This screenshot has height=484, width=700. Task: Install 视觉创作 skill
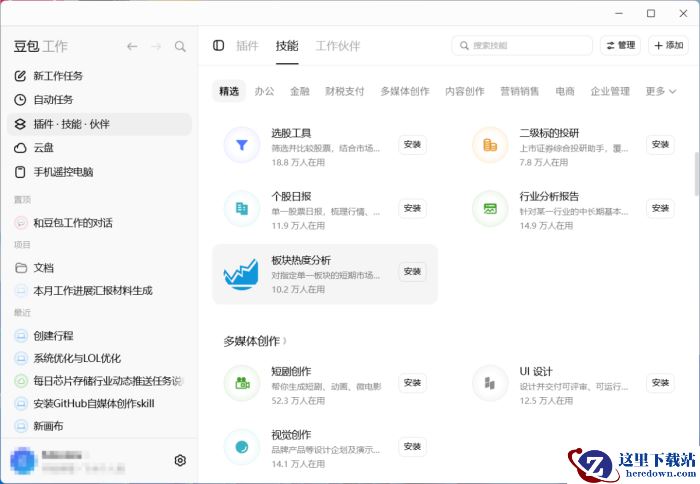[x=412, y=447]
